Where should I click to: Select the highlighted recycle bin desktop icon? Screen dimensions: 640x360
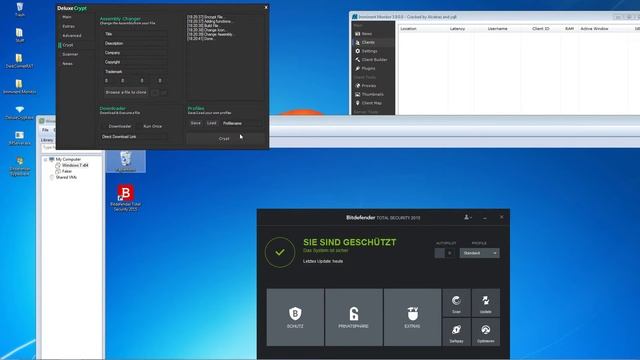click(125, 161)
